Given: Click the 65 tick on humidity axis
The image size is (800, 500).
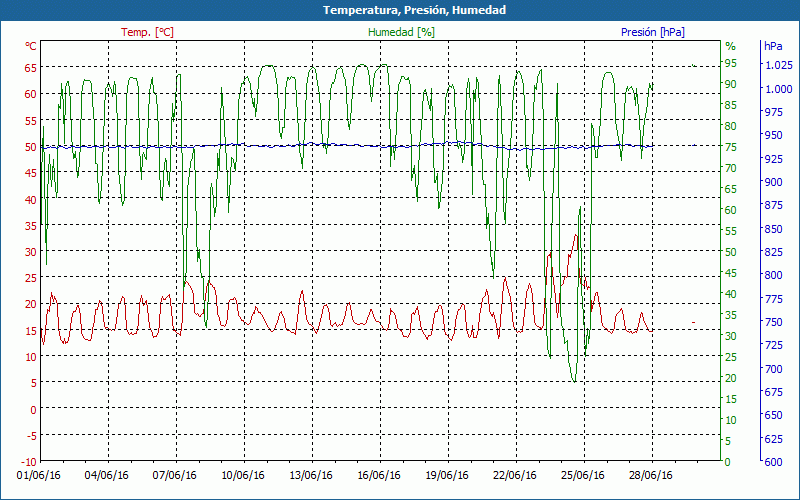Looking at the screenshot, I should [x=731, y=189].
